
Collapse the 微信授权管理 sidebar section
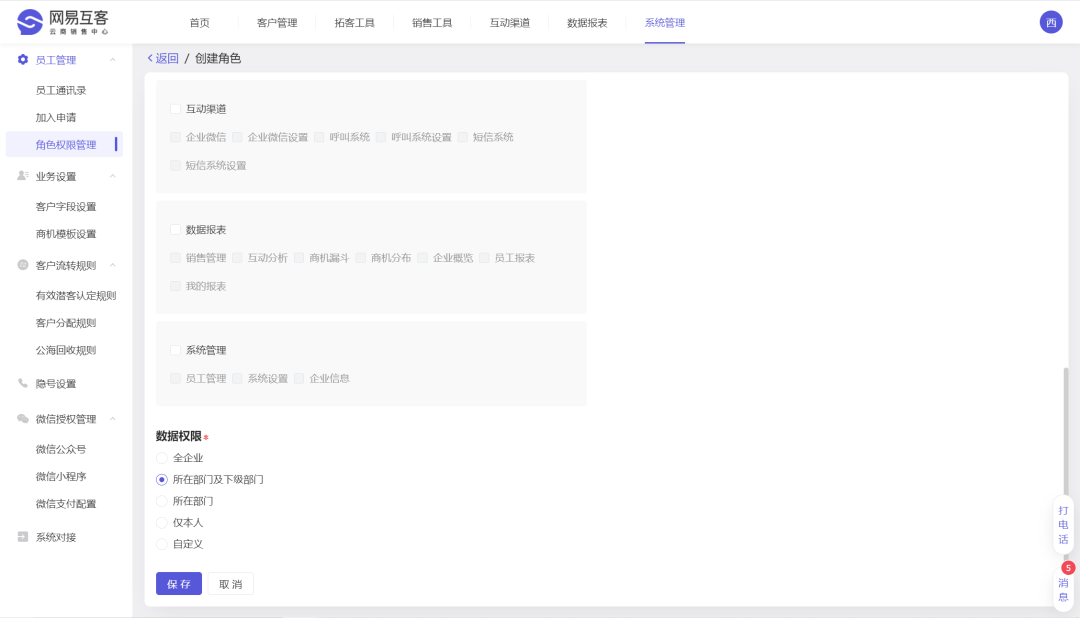(x=113, y=418)
